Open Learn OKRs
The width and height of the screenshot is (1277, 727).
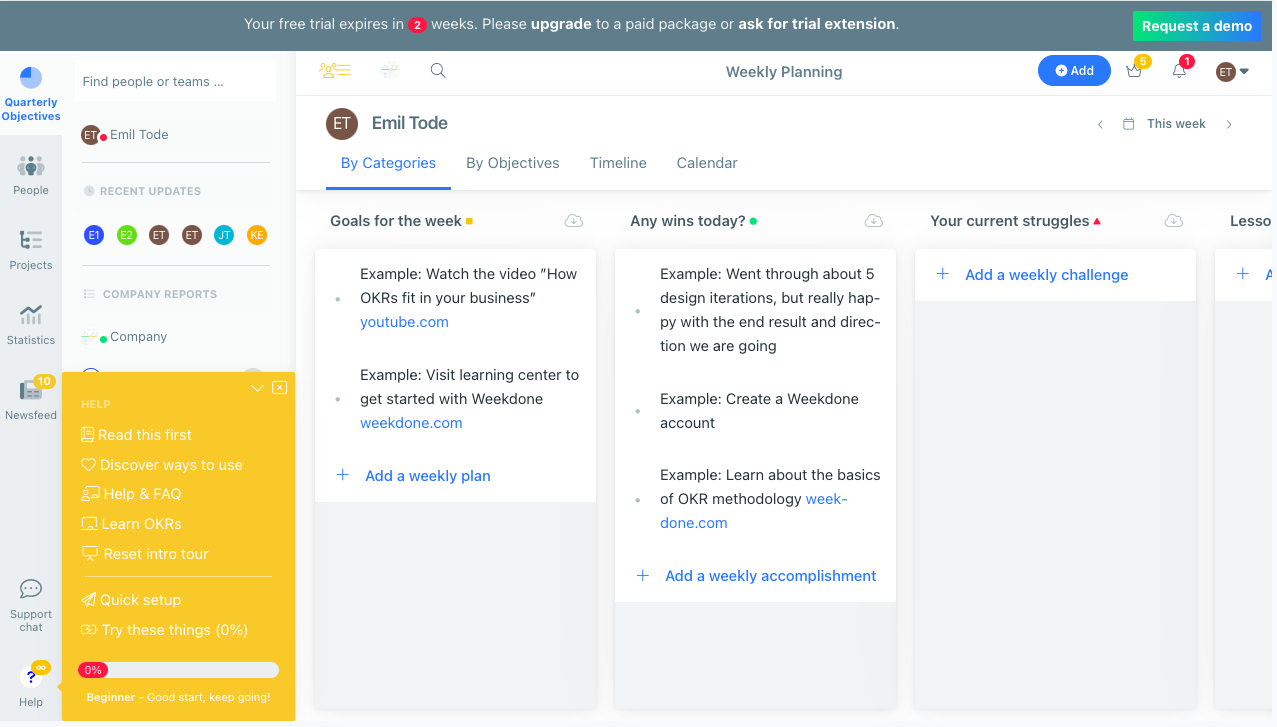(131, 524)
